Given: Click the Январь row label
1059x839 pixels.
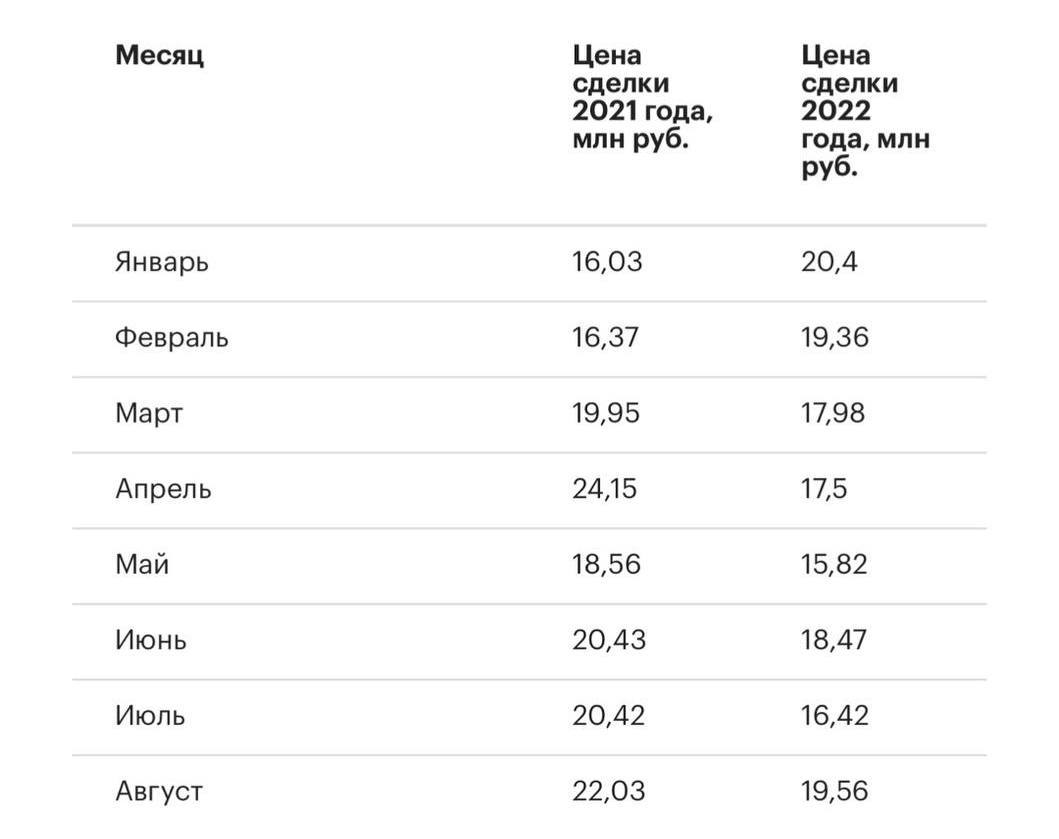Looking at the screenshot, I should click(161, 263).
